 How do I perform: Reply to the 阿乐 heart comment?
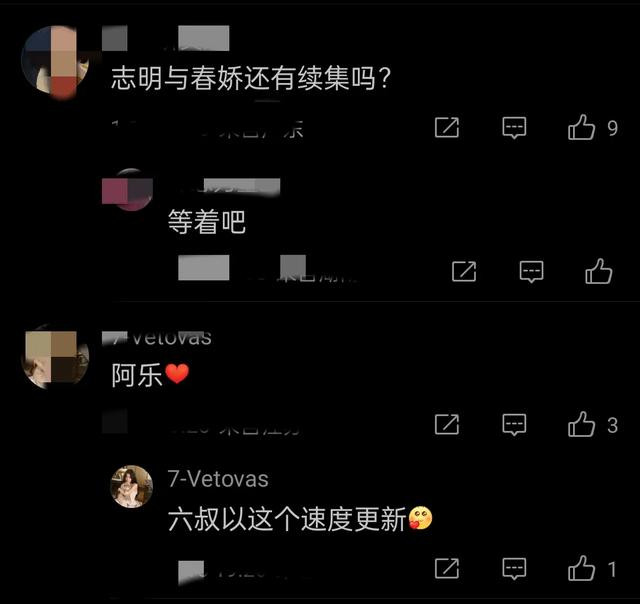[x=514, y=425]
